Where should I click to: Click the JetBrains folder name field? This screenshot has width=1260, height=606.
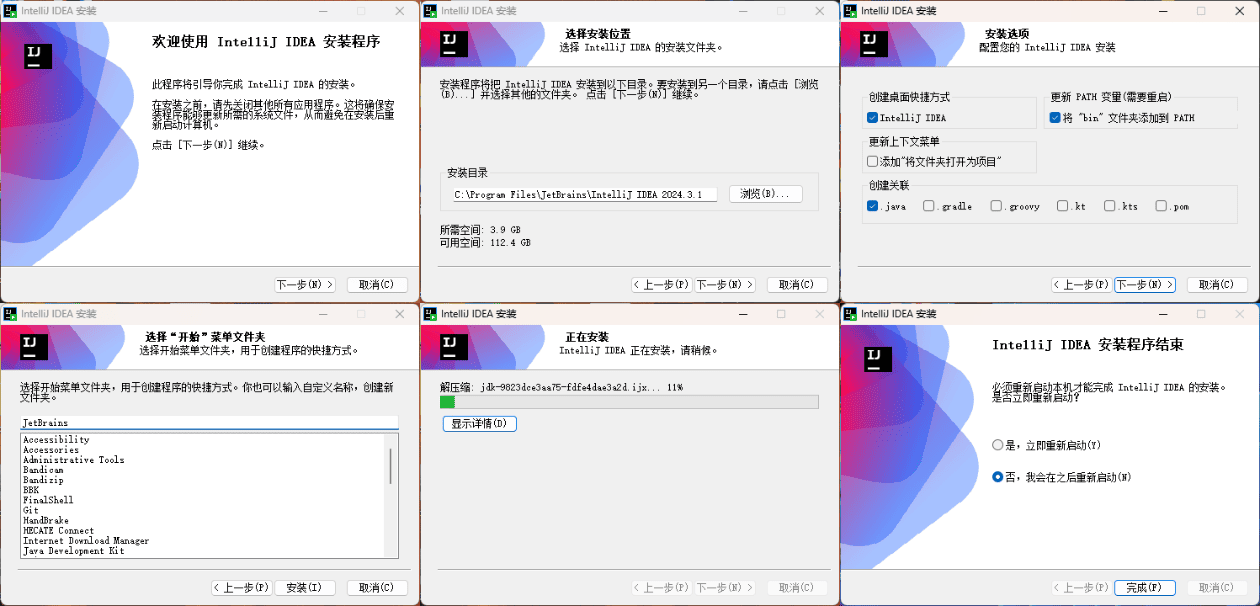coord(209,423)
